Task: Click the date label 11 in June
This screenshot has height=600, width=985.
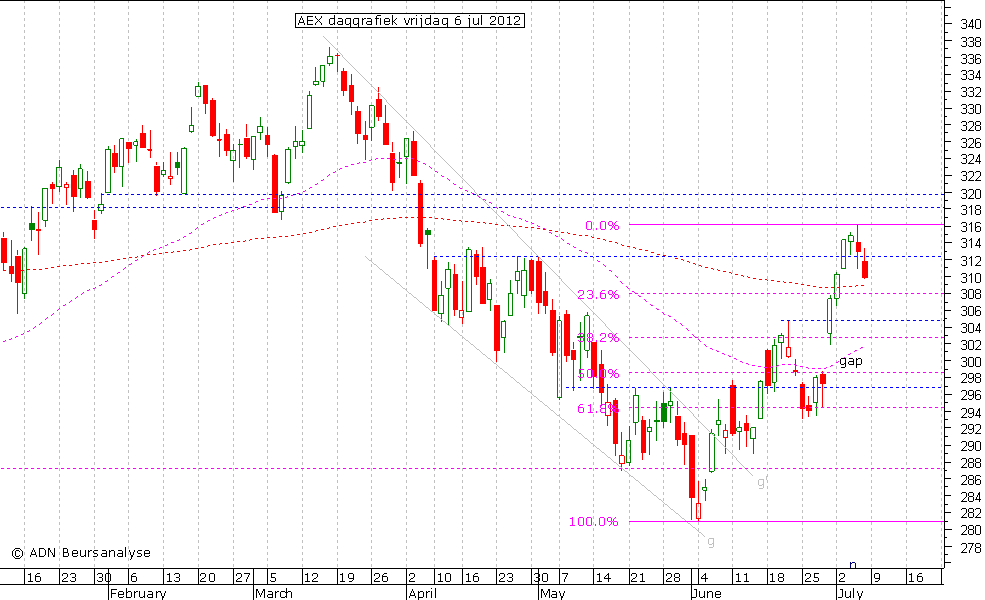Action: pyautogui.click(x=742, y=577)
